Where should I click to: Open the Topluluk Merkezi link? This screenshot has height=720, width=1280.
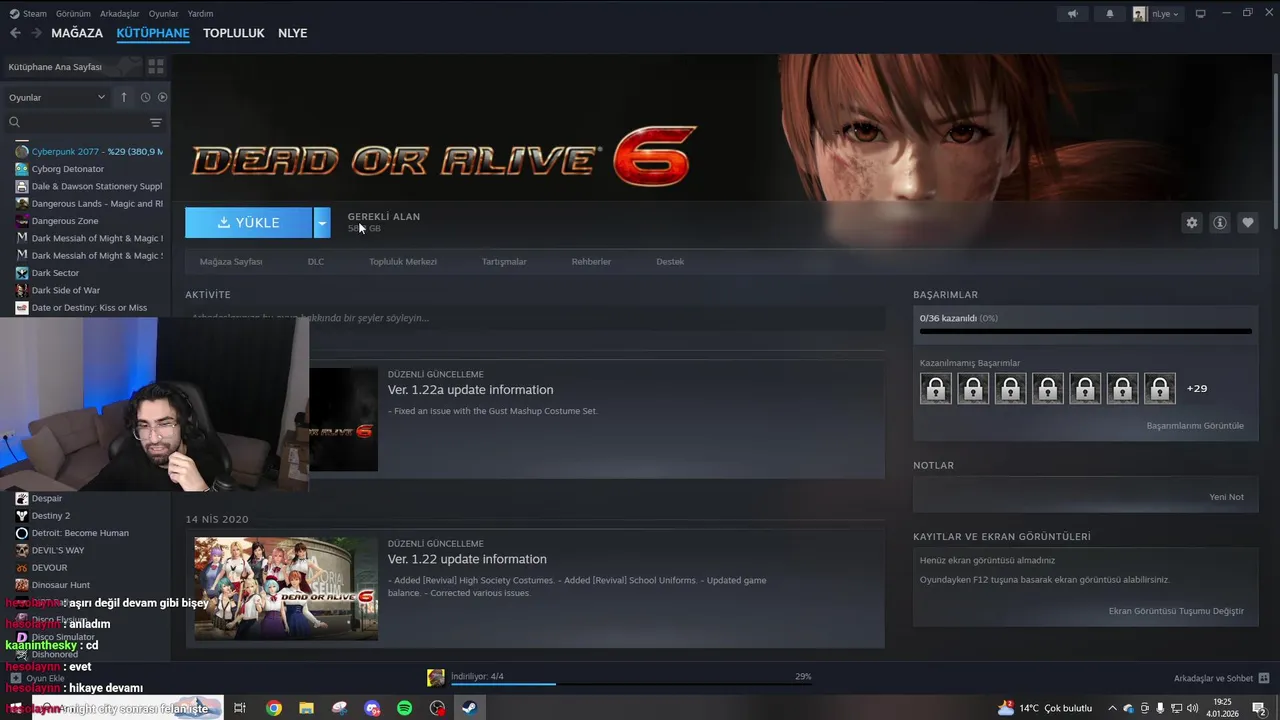click(403, 262)
